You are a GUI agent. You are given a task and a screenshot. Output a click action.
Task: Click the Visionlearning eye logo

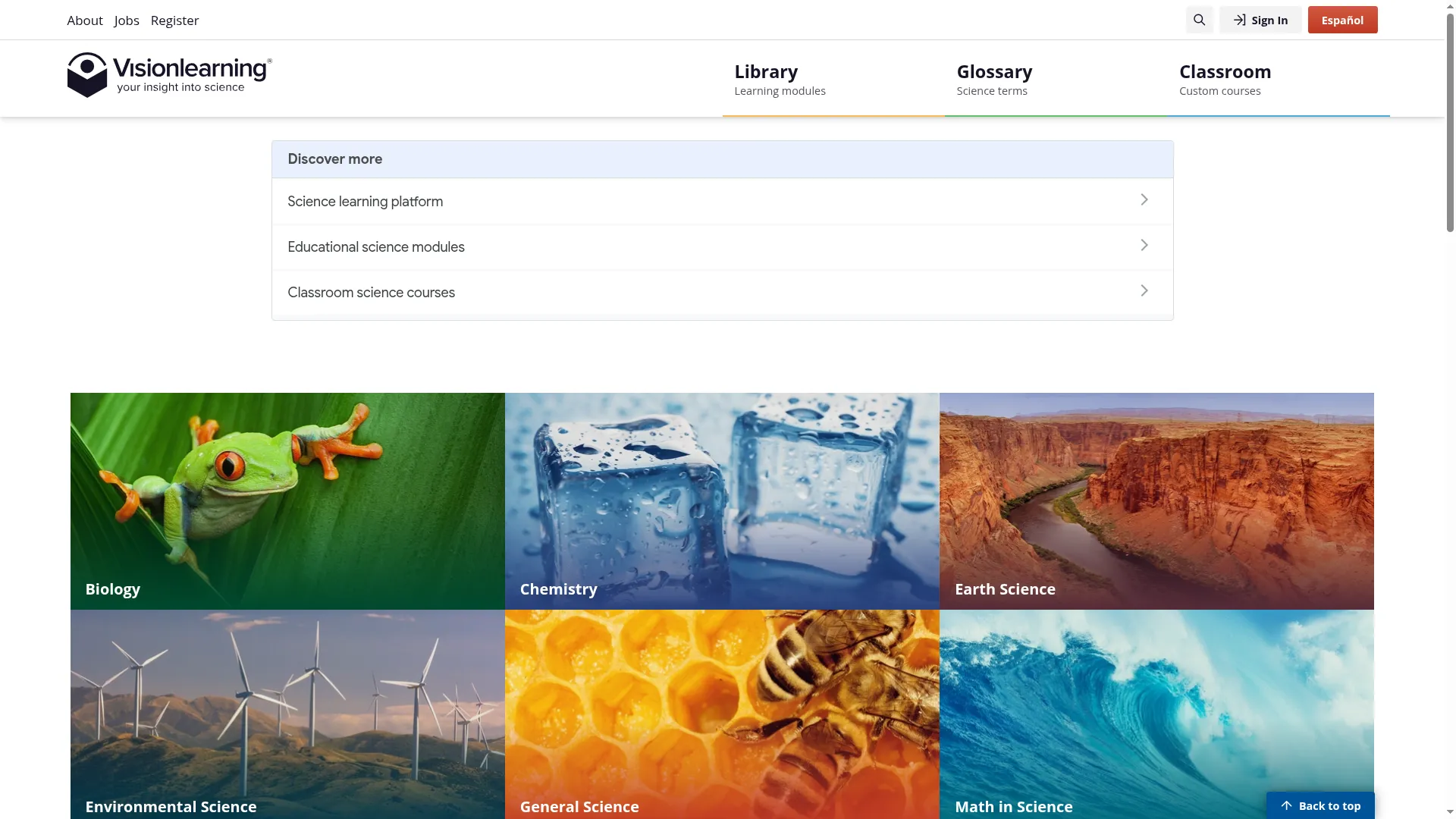87,74
